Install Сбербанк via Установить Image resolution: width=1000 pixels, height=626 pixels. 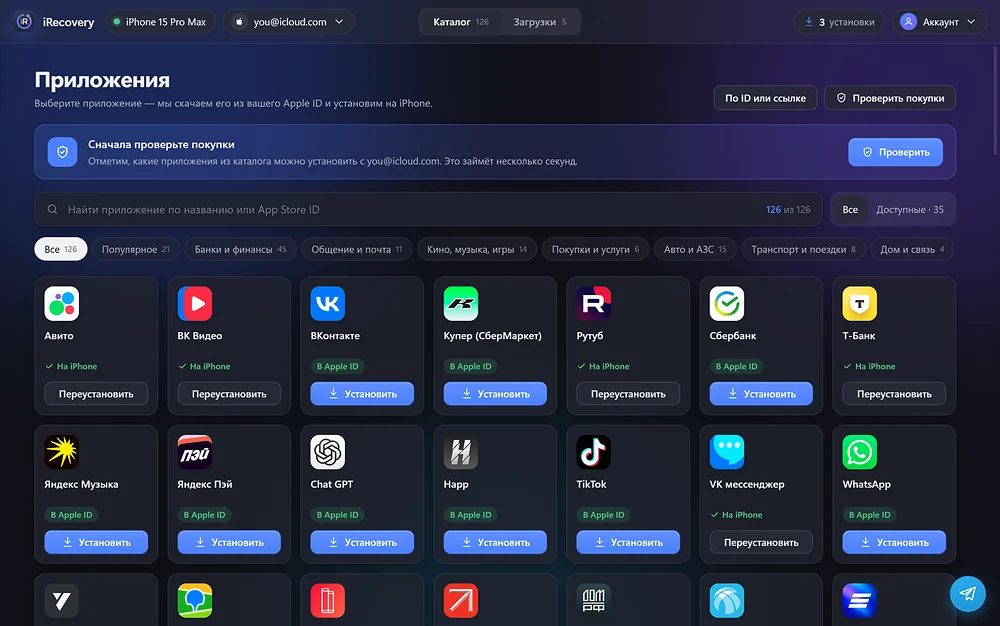[761, 393]
